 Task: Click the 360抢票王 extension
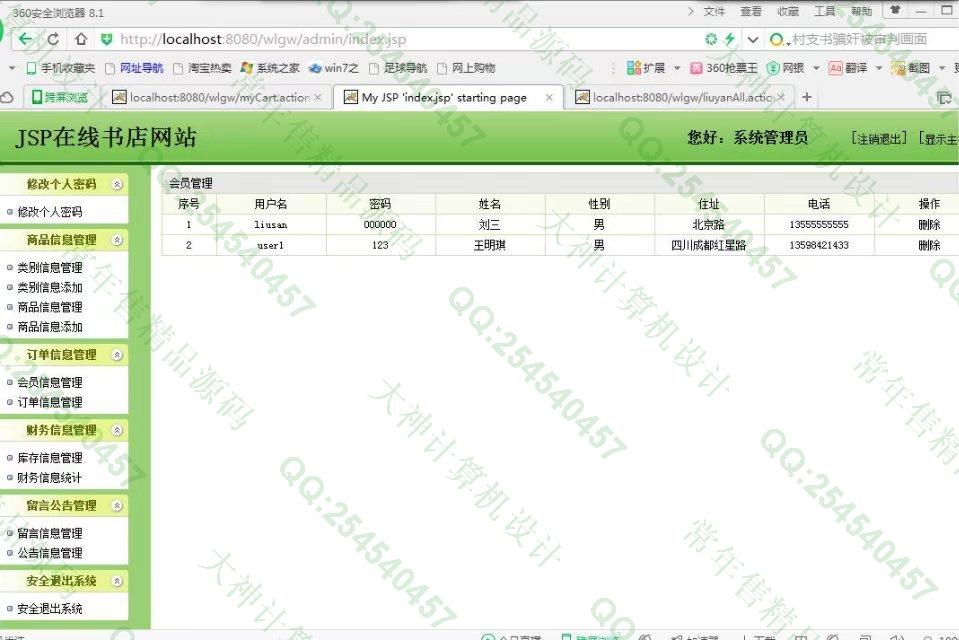coord(724,68)
